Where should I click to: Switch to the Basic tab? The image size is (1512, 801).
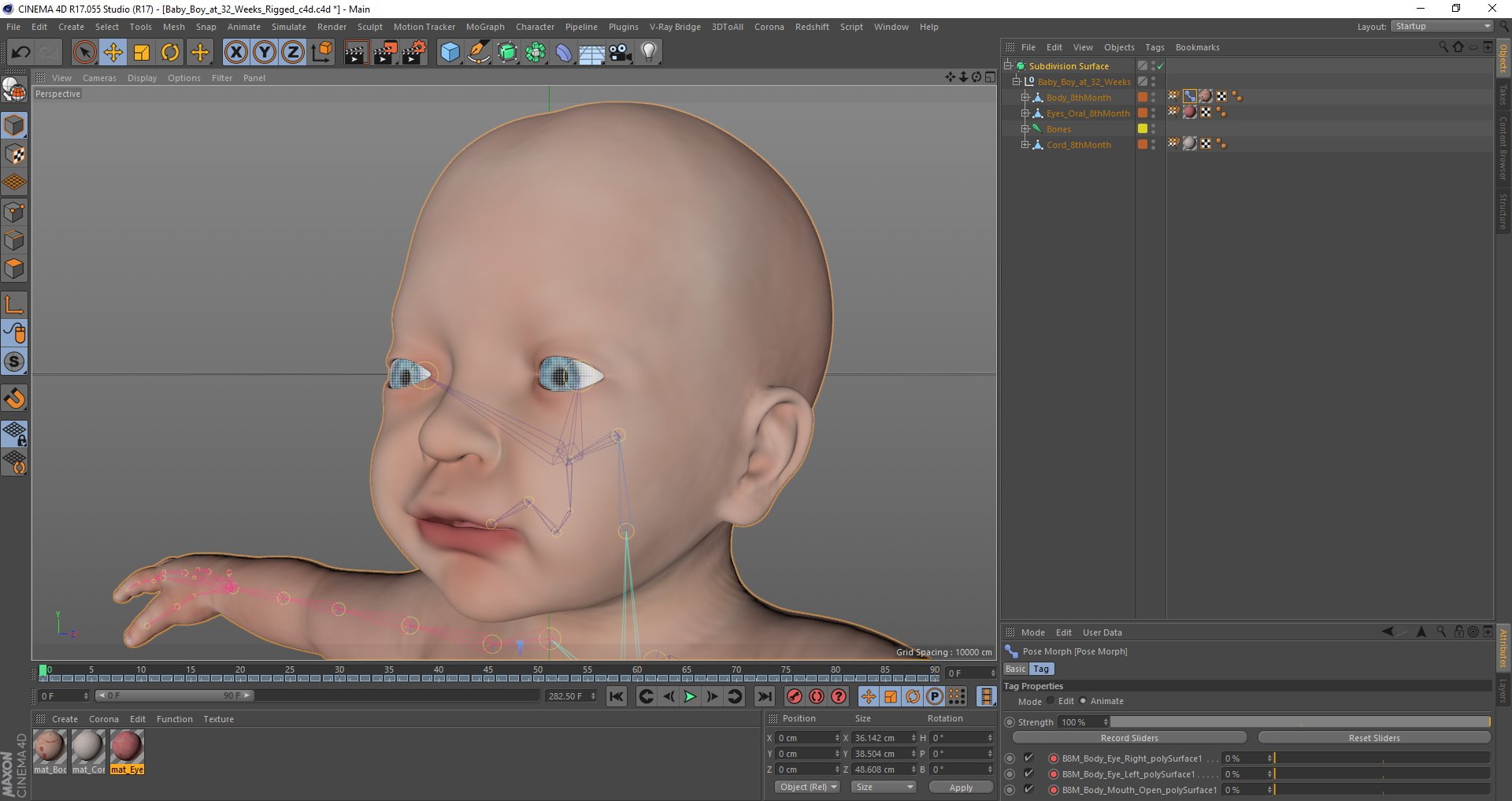(1015, 669)
